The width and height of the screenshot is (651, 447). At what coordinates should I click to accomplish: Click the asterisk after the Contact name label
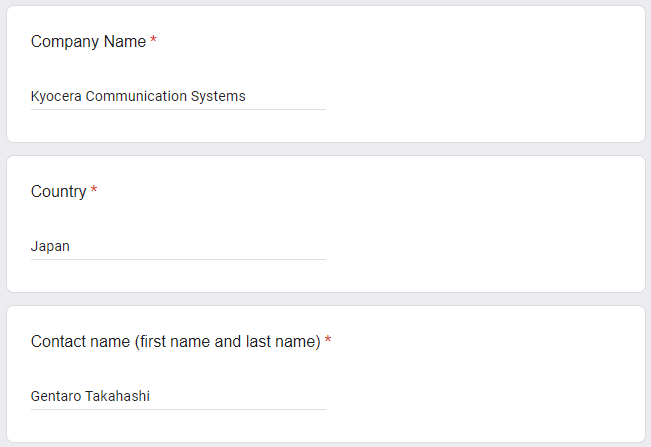coord(328,339)
